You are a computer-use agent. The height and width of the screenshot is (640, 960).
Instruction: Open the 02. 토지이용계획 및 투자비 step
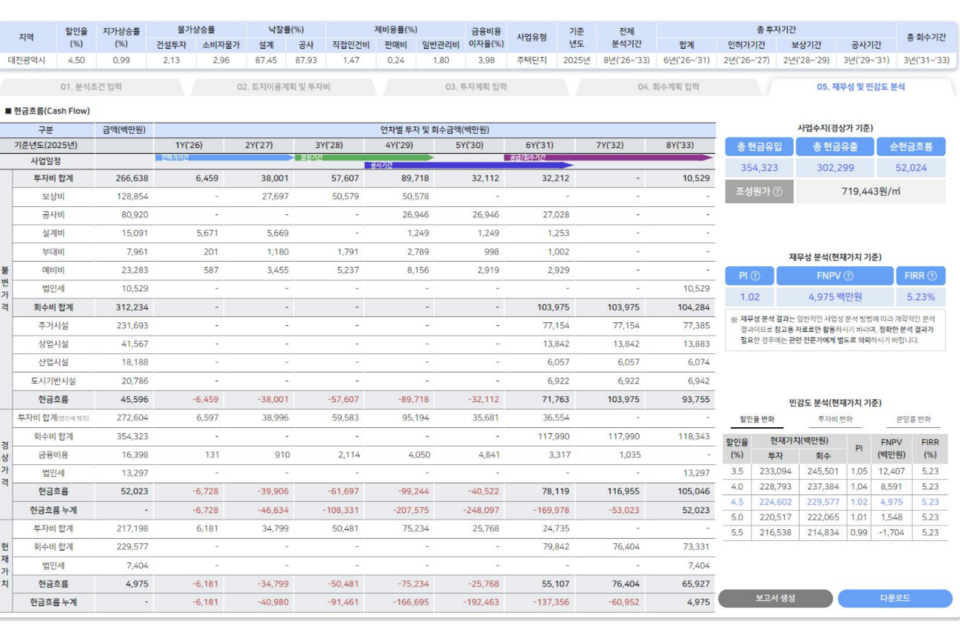(x=283, y=87)
